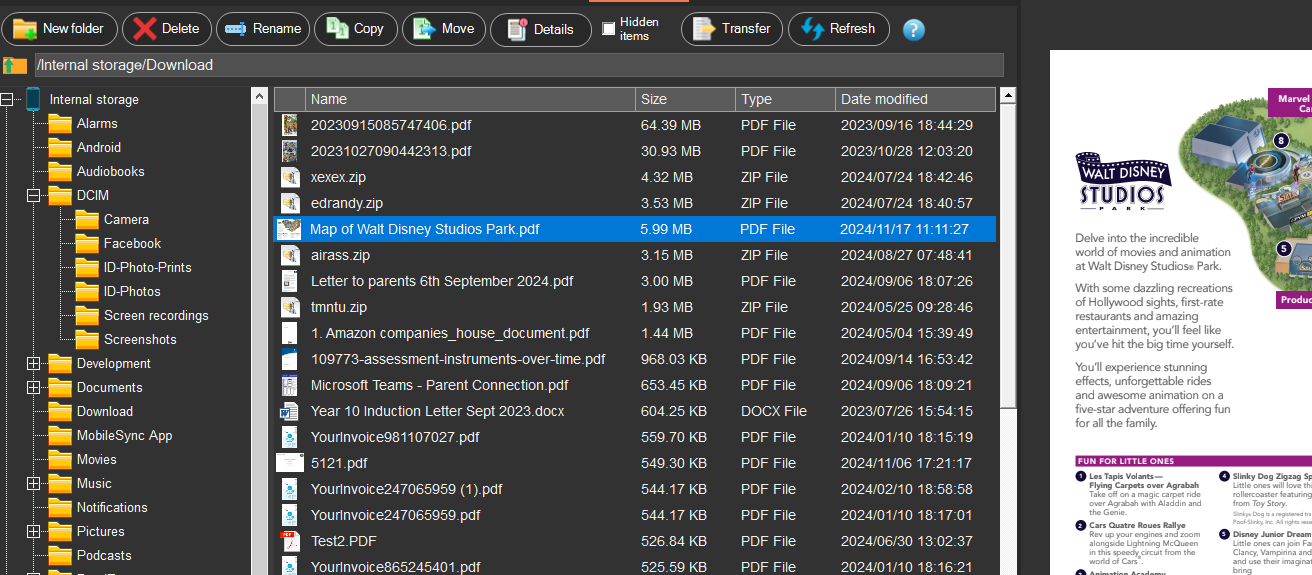1312x575 pixels.
Task: Click the icon of 20231027090442313.pdf
Action: [x=290, y=151]
